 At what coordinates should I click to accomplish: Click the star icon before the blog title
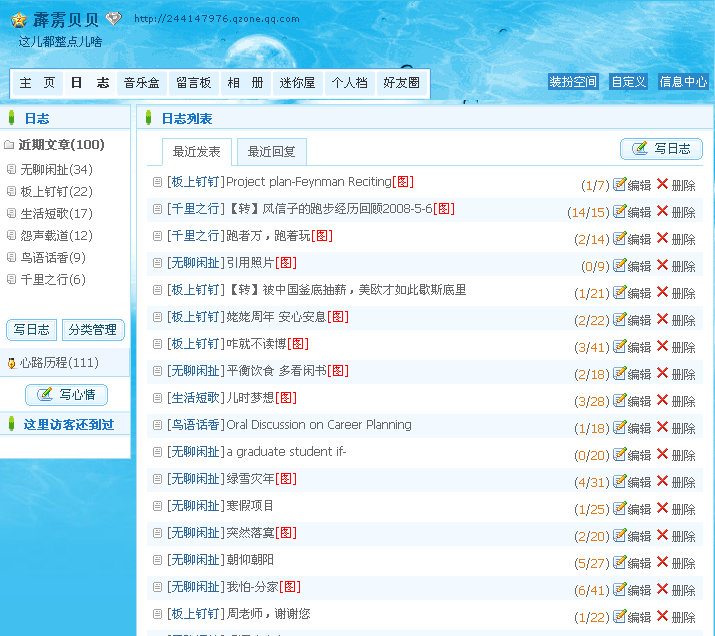[18, 19]
